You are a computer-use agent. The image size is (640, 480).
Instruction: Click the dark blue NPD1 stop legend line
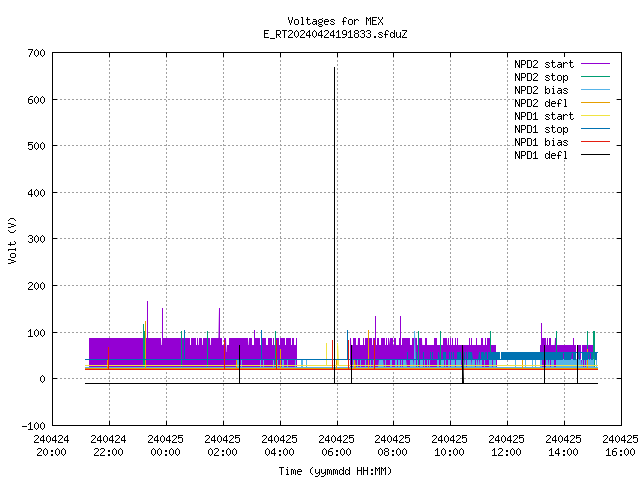595,129
